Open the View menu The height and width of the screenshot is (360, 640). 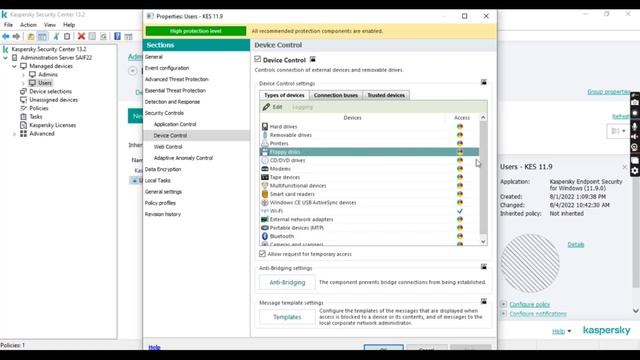[50, 25]
